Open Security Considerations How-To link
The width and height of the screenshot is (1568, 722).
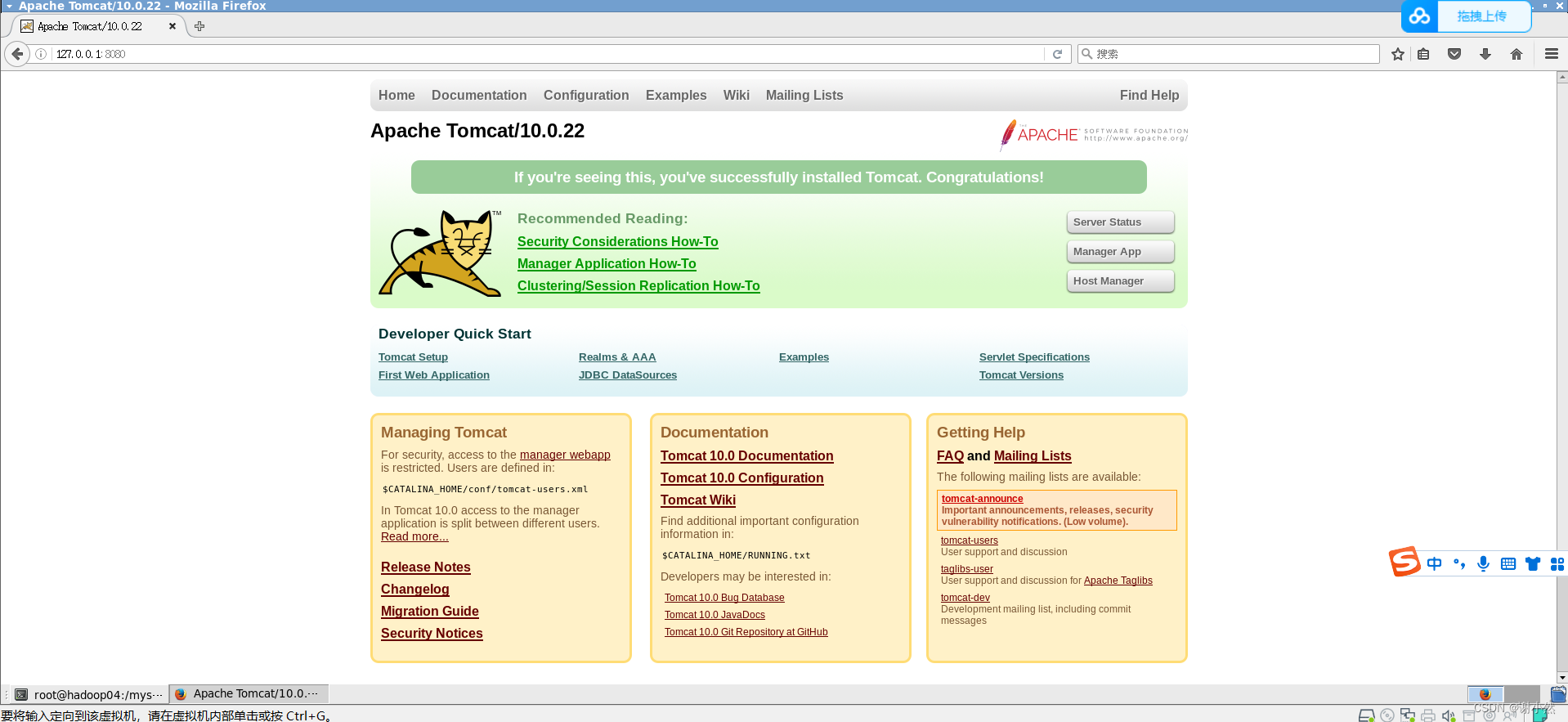coord(618,241)
